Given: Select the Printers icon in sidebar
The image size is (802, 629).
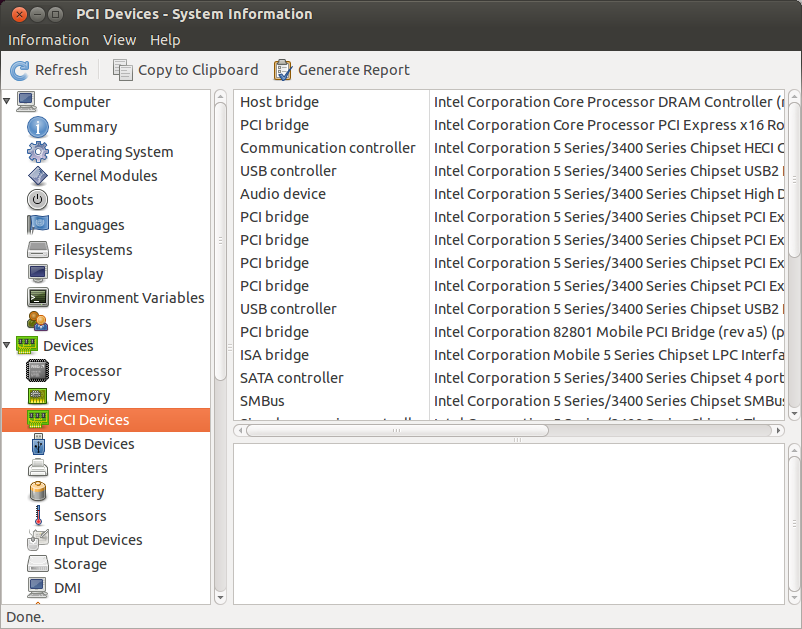Looking at the screenshot, I should [38, 467].
